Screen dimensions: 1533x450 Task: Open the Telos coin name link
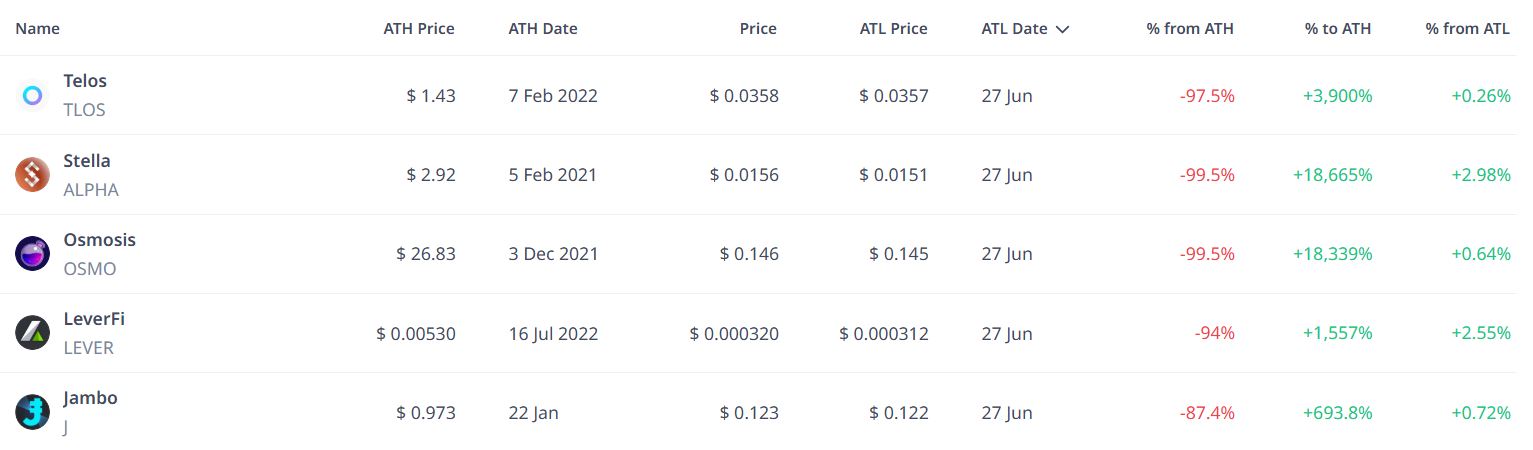tap(85, 81)
